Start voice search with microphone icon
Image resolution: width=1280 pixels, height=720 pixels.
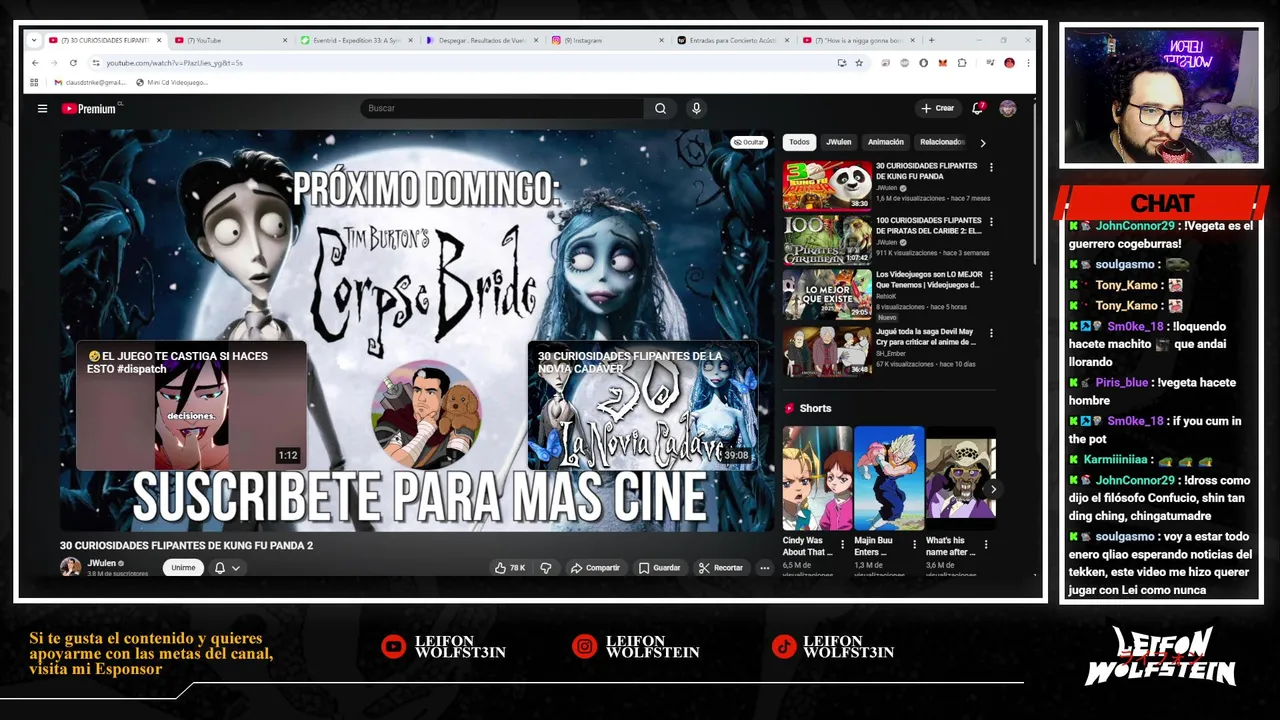pos(696,108)
